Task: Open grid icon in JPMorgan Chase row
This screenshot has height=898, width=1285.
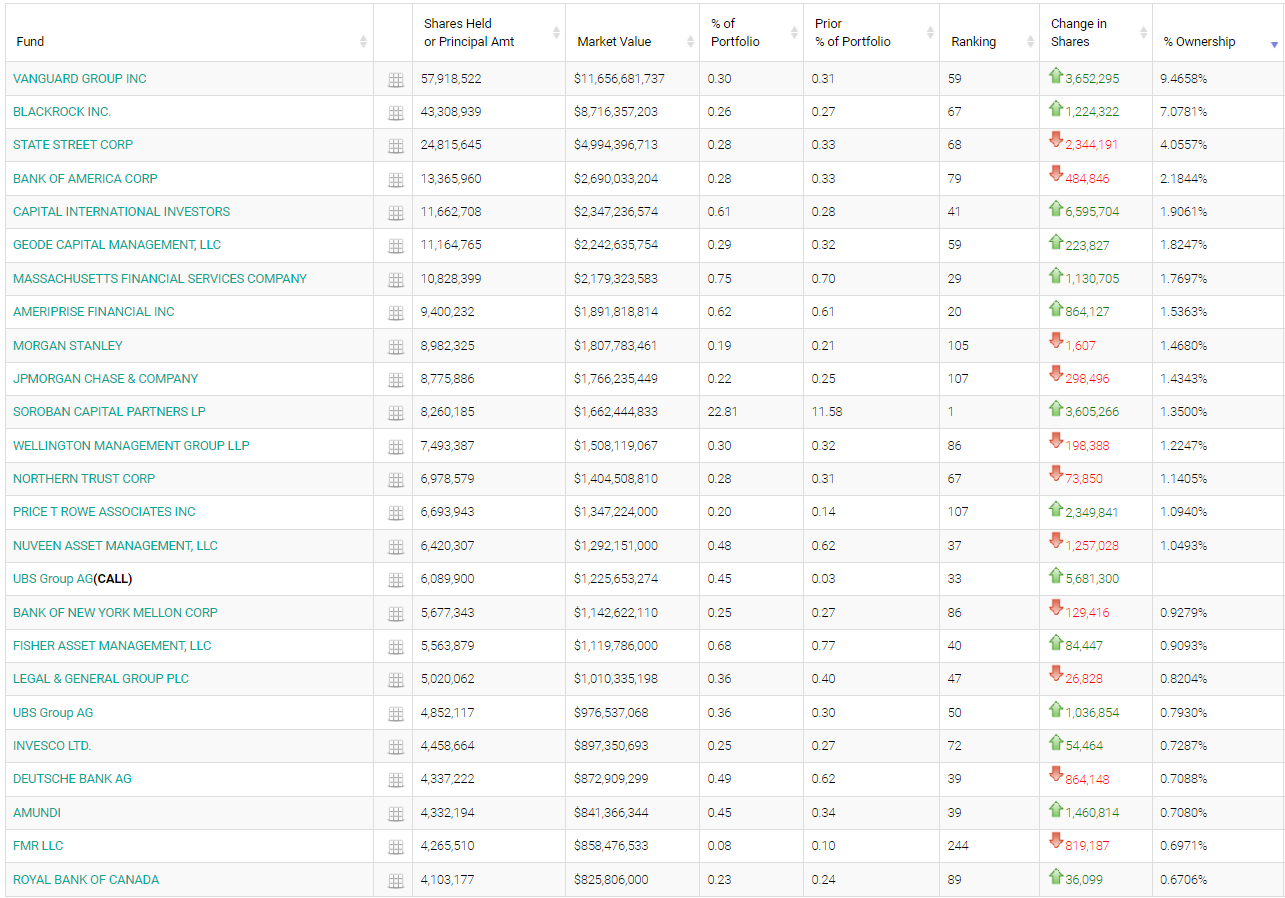Action: pos(395,380)
